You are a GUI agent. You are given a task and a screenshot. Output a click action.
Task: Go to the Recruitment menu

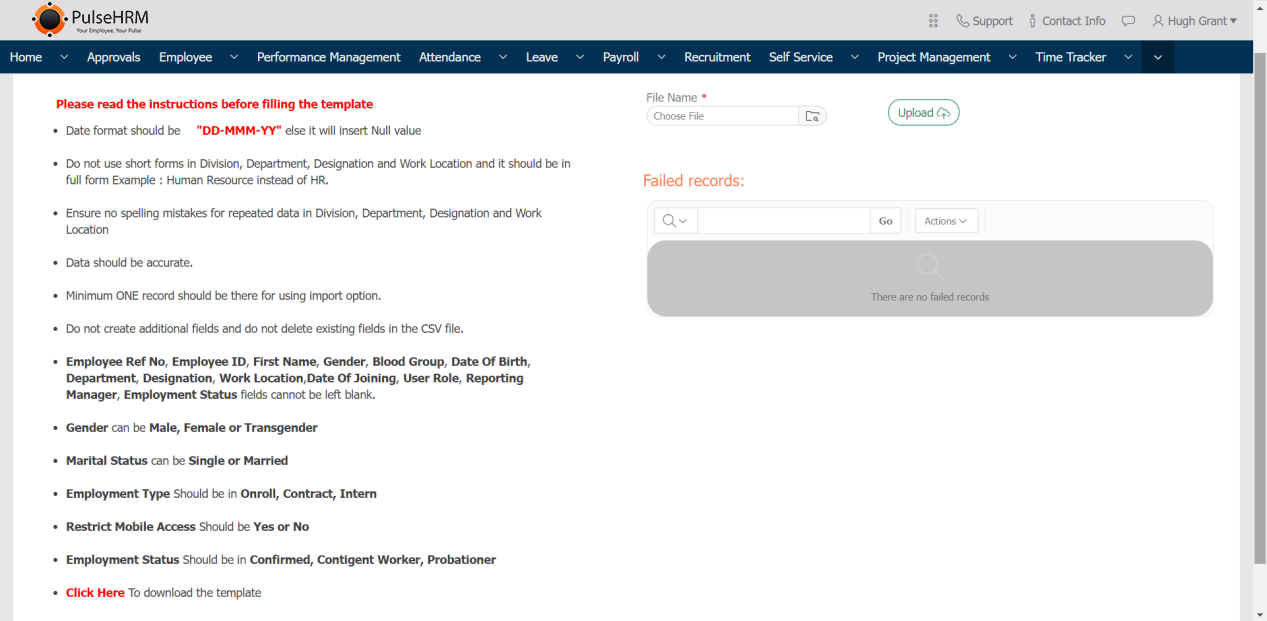717,57
